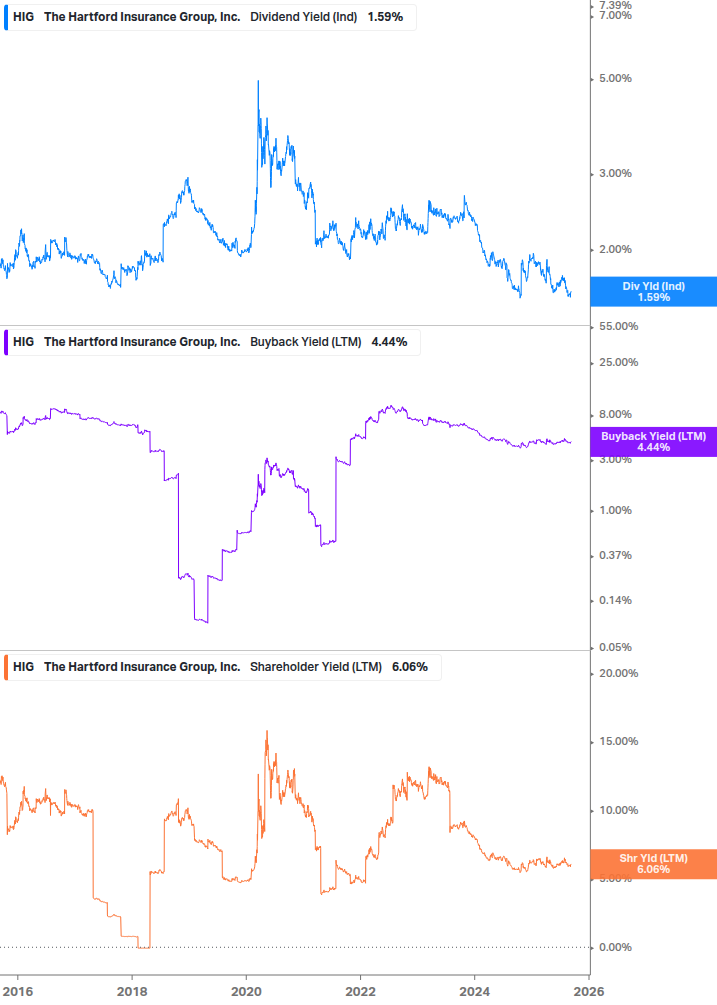This screenshot has width=717, height=1005.
Task: Click the 25.00% tick on buyback yield axis
Action: 618,362
